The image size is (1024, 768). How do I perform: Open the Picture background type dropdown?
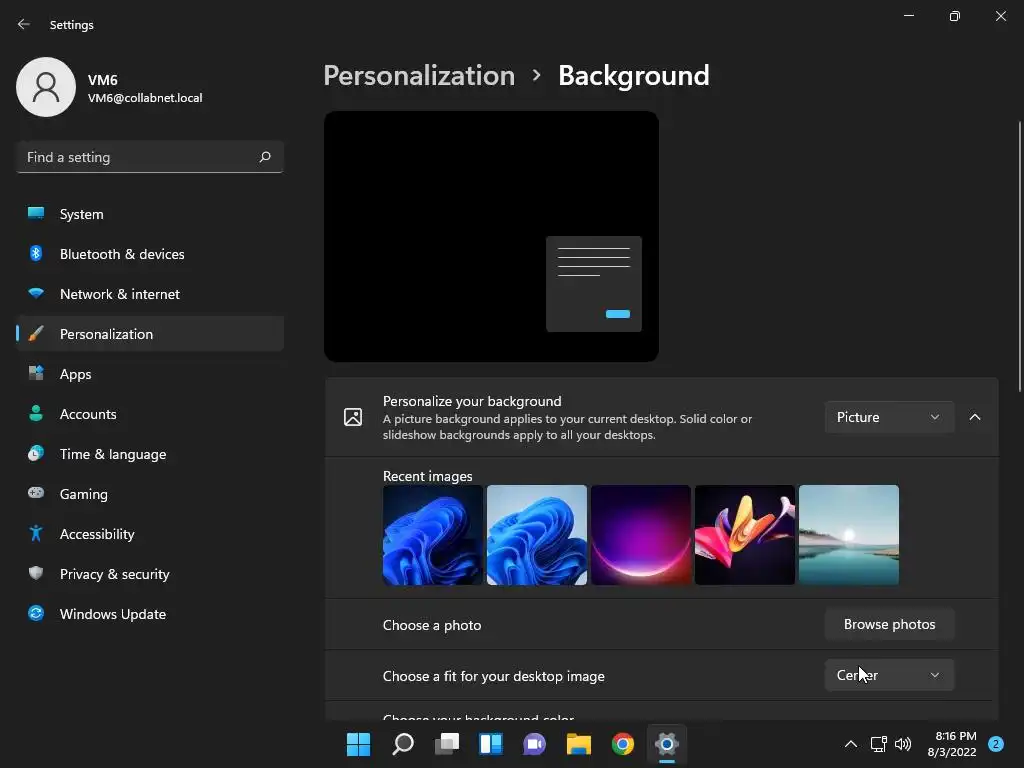click(889, 417)
